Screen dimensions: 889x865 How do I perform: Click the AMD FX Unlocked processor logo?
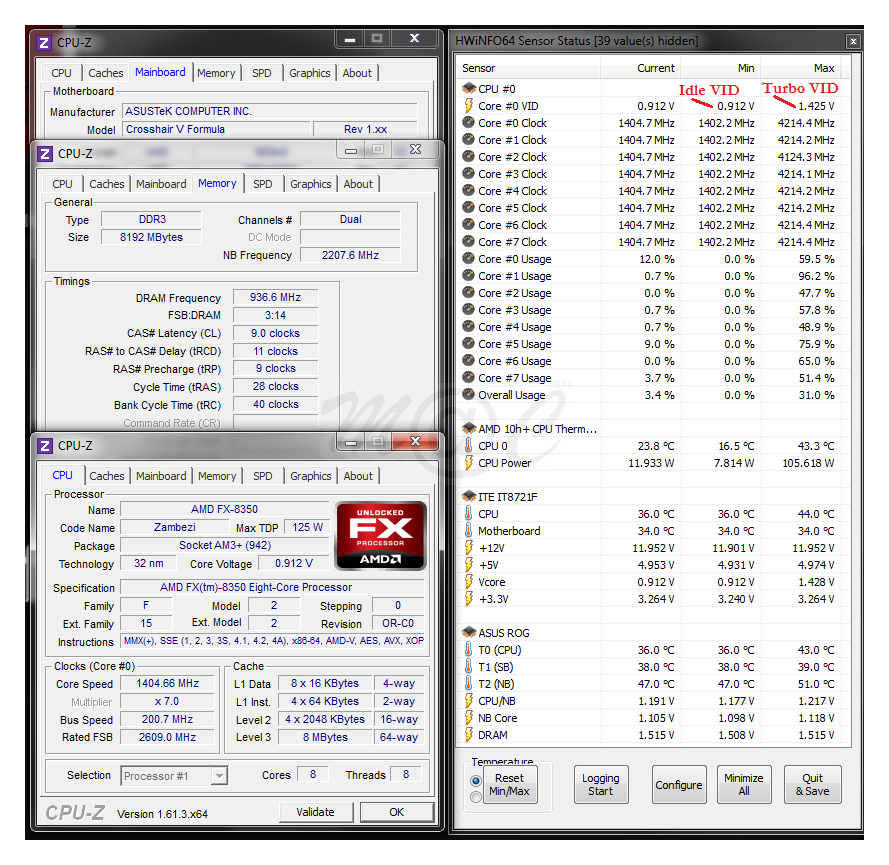pyautogui.click(x=380, y=536)
